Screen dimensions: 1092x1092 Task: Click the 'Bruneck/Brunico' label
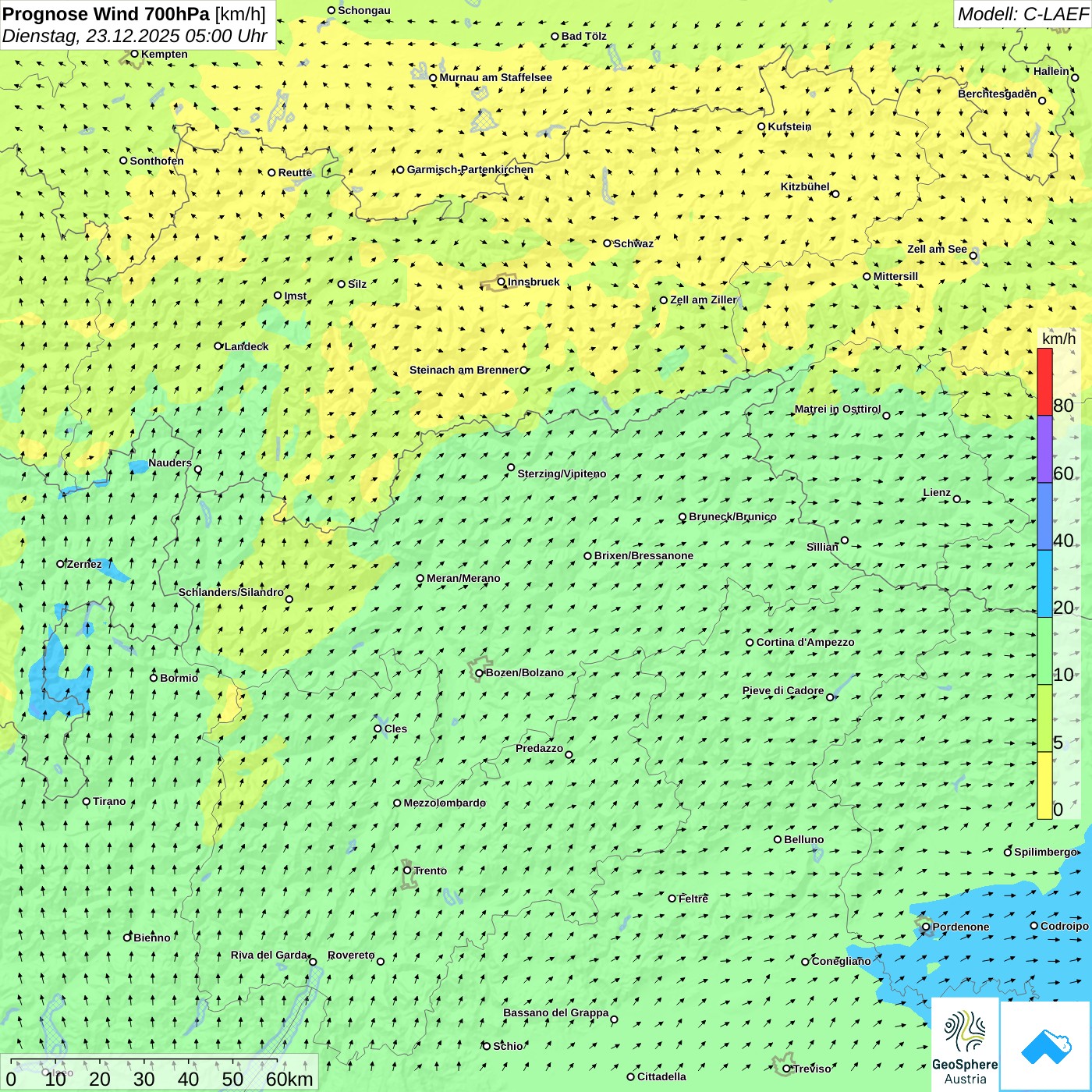click(732, 516)
